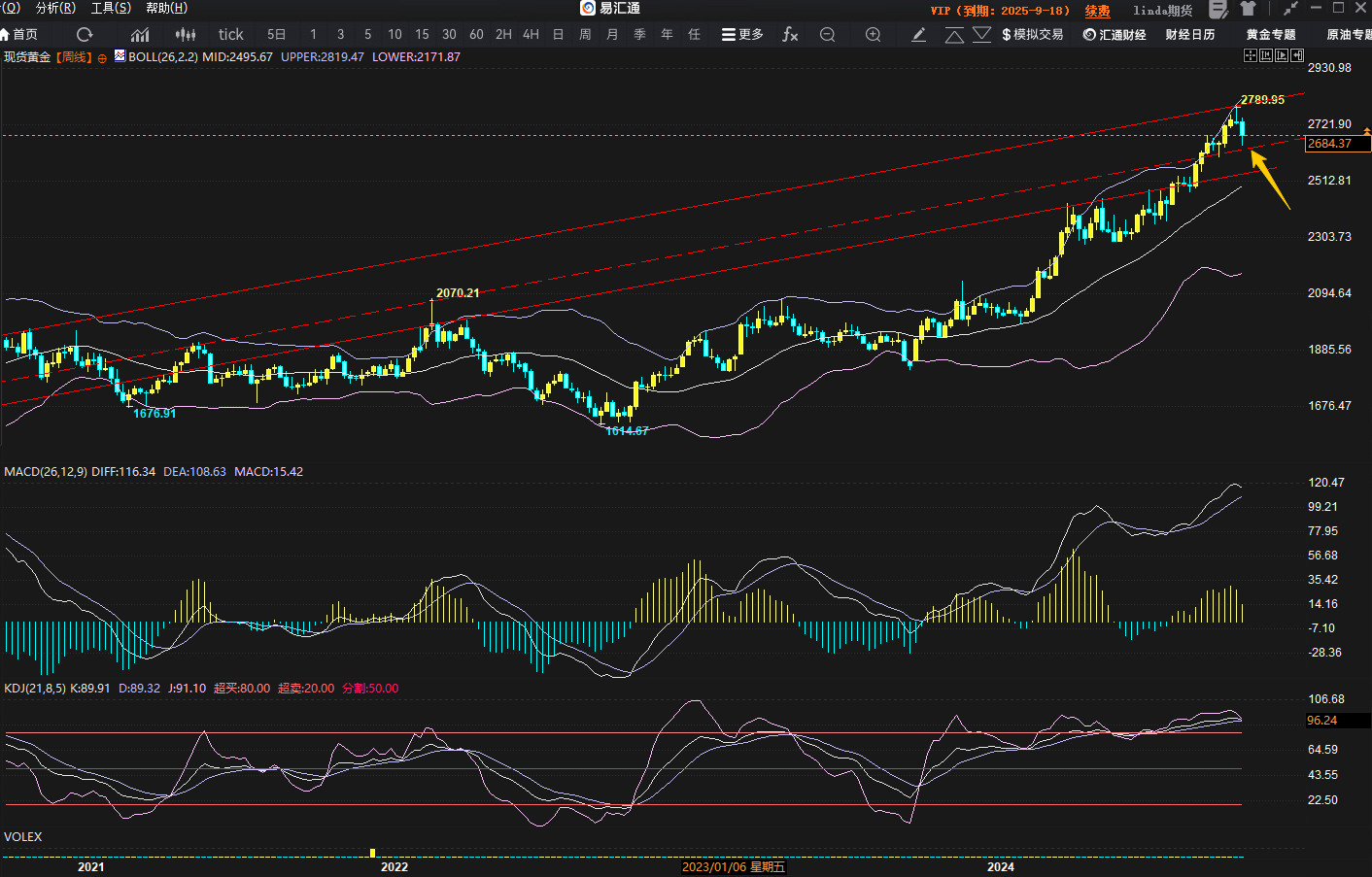Expand the 更多 more options menu

click(x=742, y=34)
